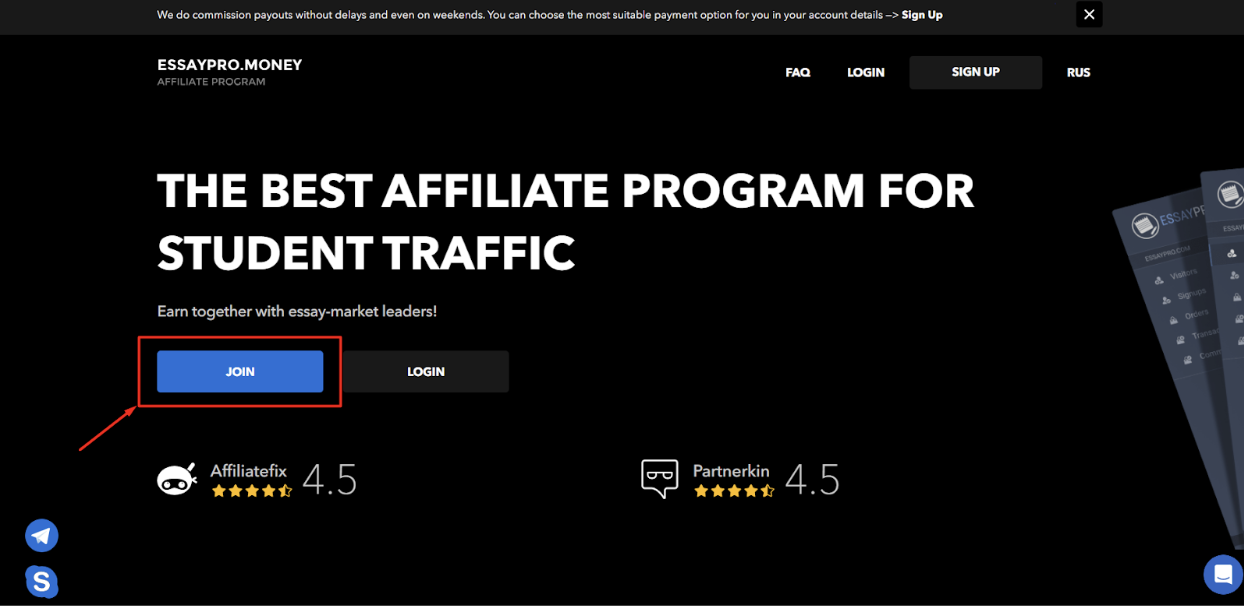This screenshot has height=606, width=1244.
Task: Click the Affiliatefix robot logo icon
Action: coord(177,480)
